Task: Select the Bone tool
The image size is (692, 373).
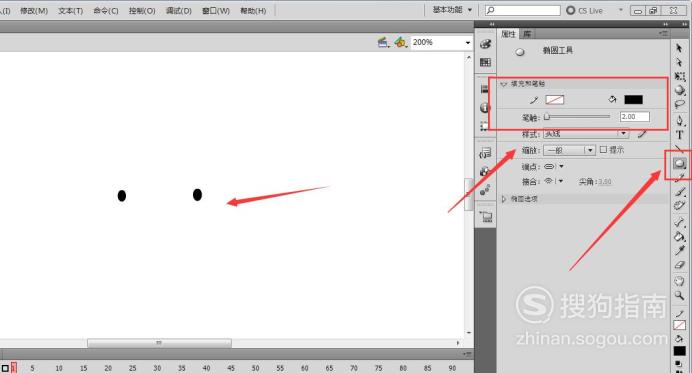Action: click(x=680, y=222)
